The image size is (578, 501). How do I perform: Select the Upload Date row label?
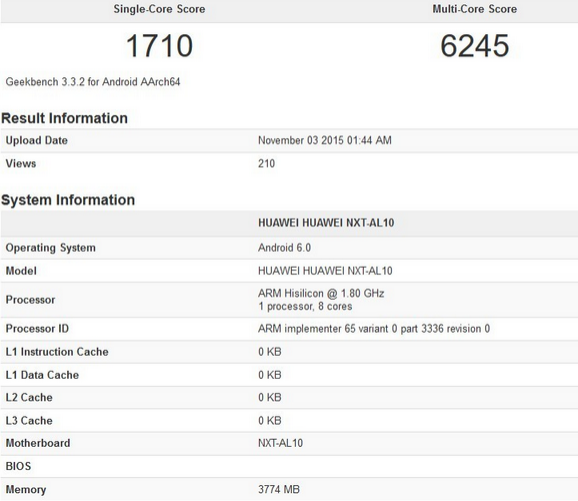(36, 140)
